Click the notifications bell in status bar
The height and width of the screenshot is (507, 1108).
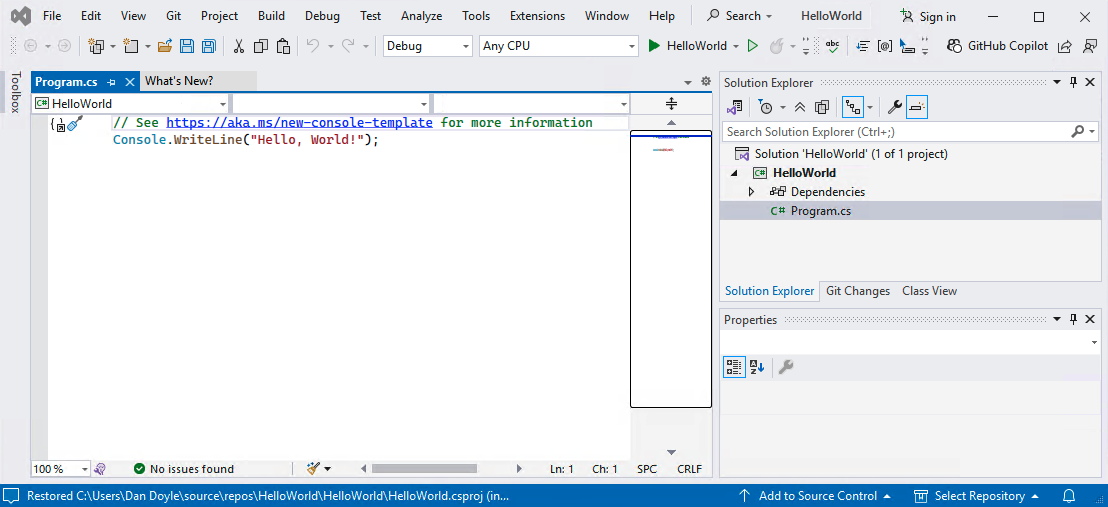point(1069,496)
